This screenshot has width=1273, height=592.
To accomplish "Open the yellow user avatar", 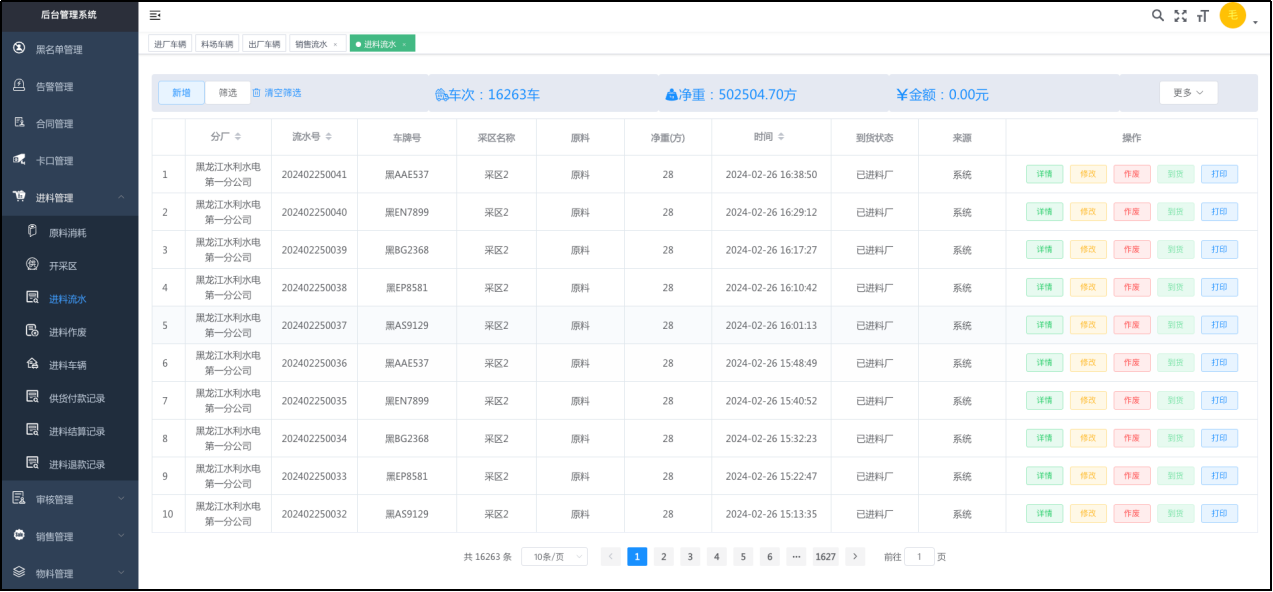I will tap(1233, 15).
